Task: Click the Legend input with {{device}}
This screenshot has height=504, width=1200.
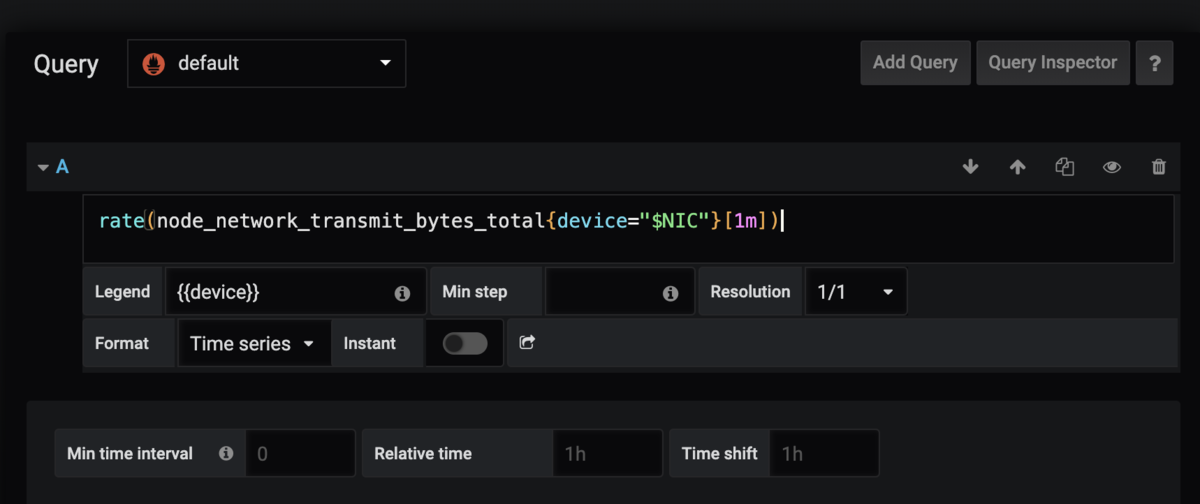Action: (296, 292)
